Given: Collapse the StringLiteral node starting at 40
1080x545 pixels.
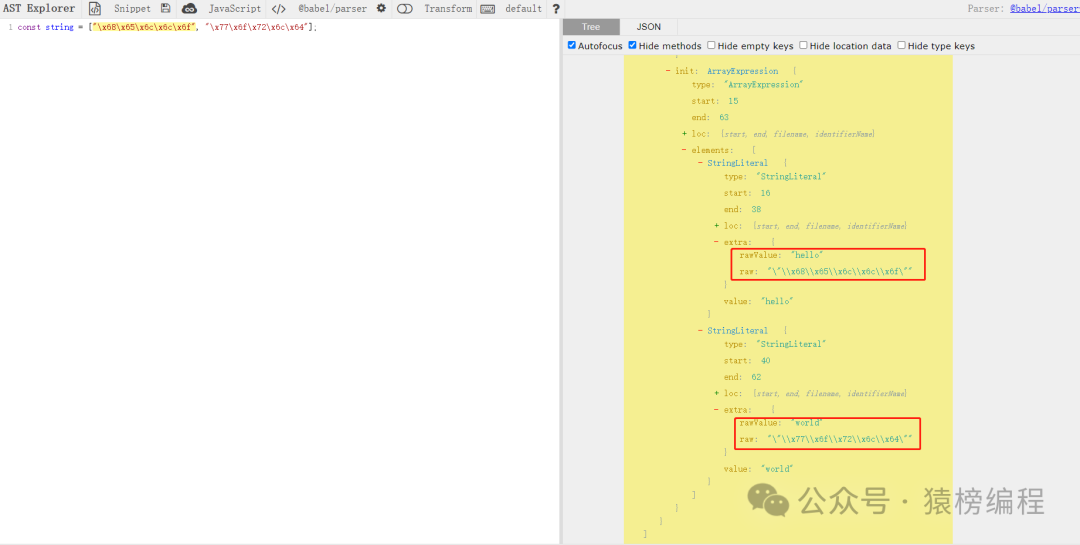Looking at the screenshot, I should (700, 331).
